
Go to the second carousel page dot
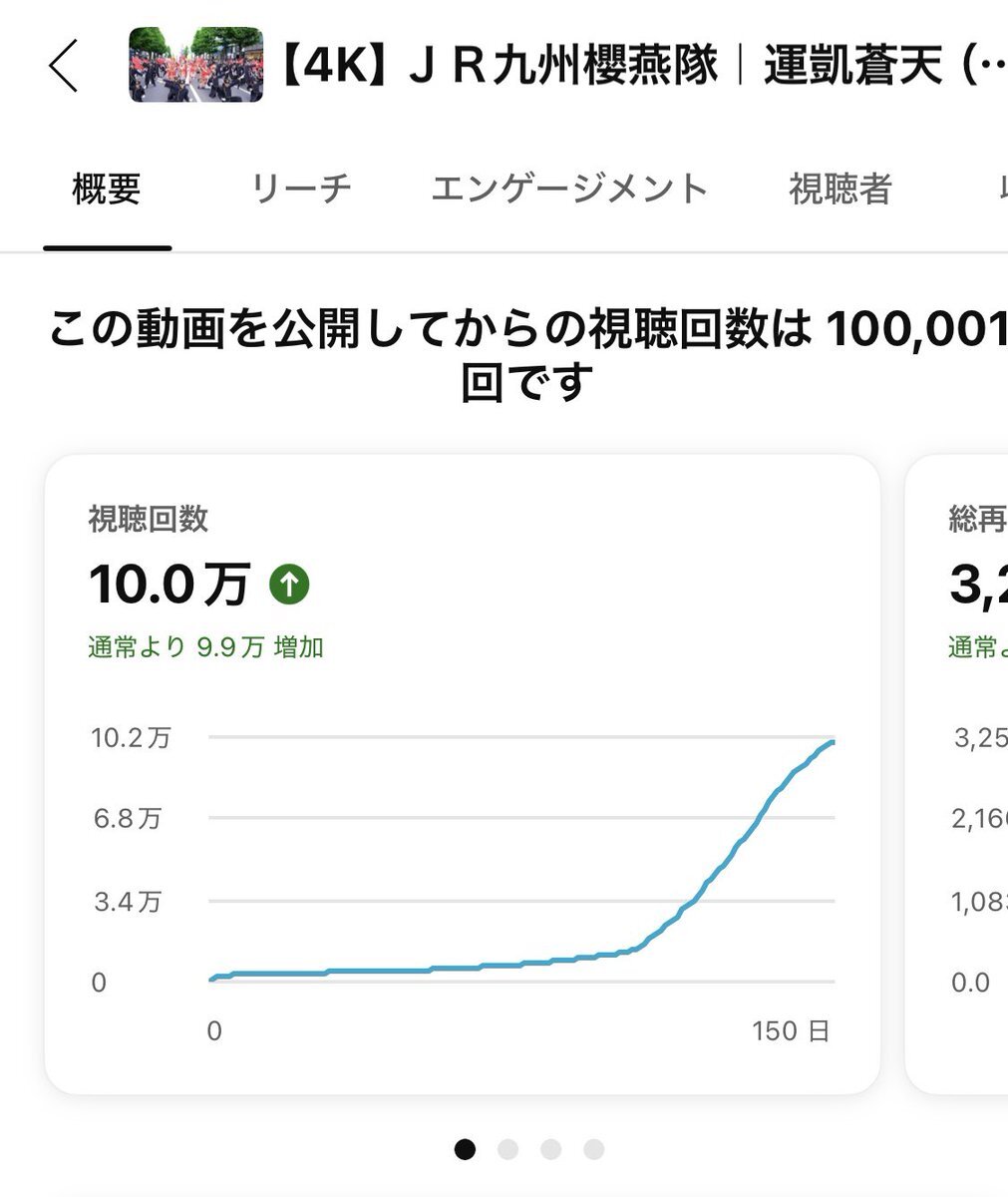507,1149
